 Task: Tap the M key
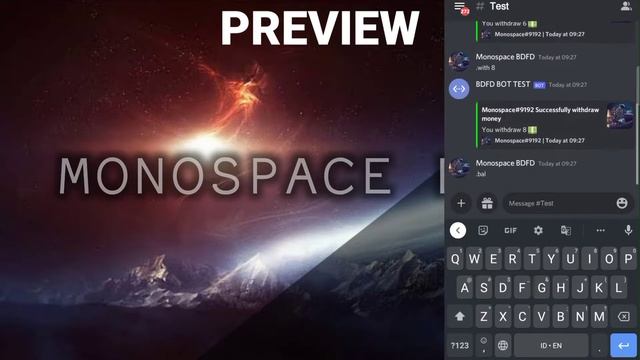click(599, 316)
